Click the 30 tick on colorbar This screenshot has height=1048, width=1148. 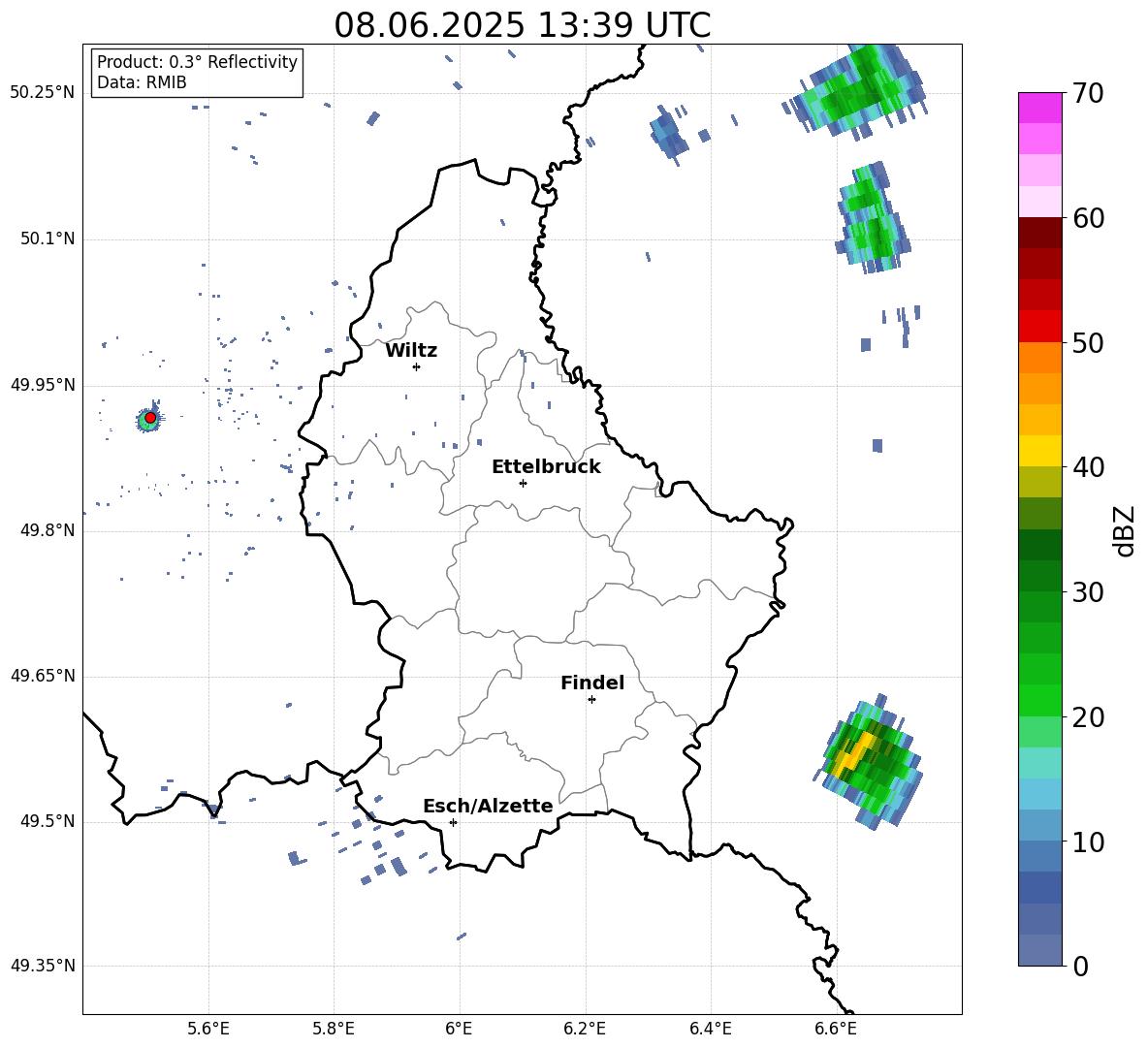click(x=1088, y=592)
